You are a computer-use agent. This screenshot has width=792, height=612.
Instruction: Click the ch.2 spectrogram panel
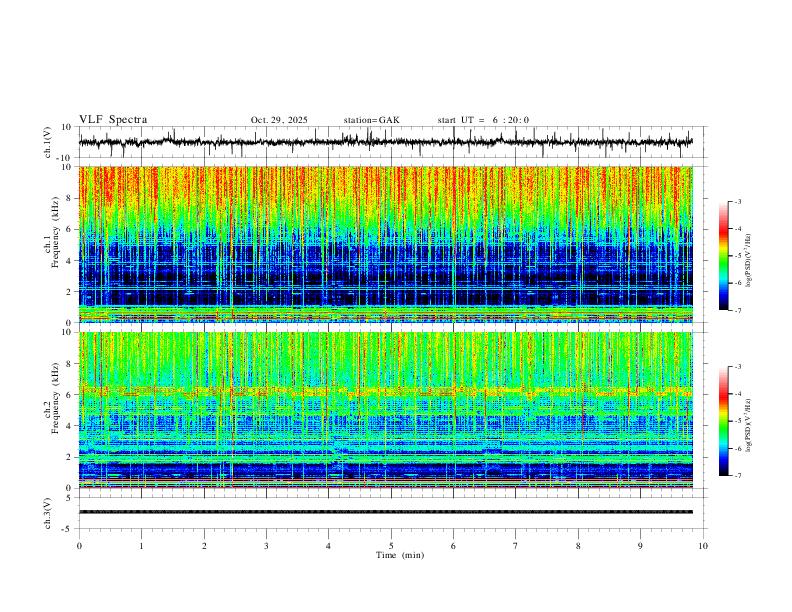point(385,410)
